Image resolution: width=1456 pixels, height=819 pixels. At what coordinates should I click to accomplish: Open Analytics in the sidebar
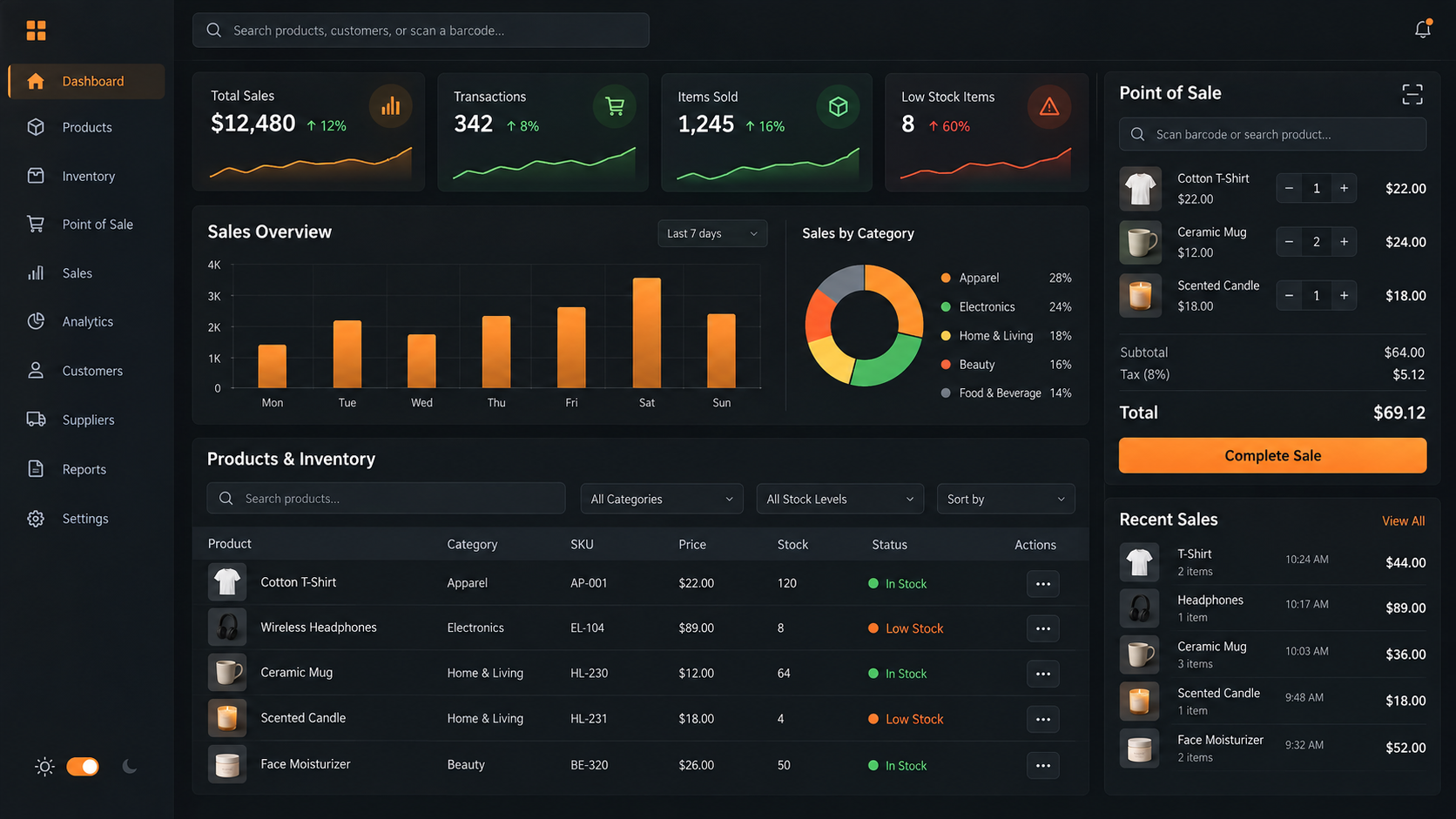pyautogui.click(x=86, y=321)
